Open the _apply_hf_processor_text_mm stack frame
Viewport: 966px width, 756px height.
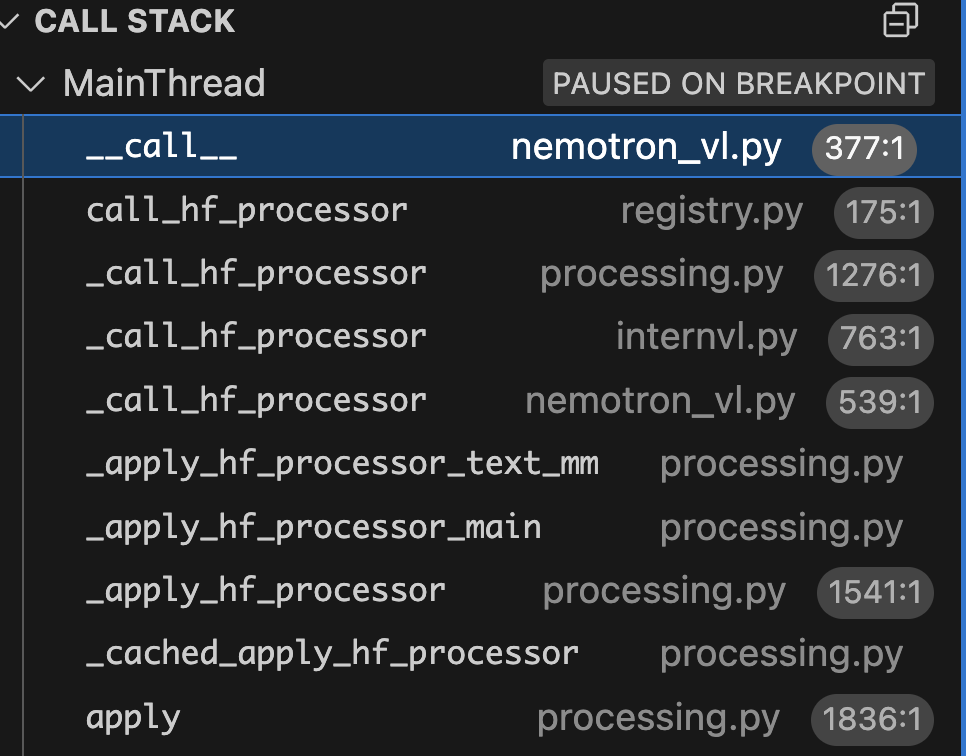pos(342,464)
